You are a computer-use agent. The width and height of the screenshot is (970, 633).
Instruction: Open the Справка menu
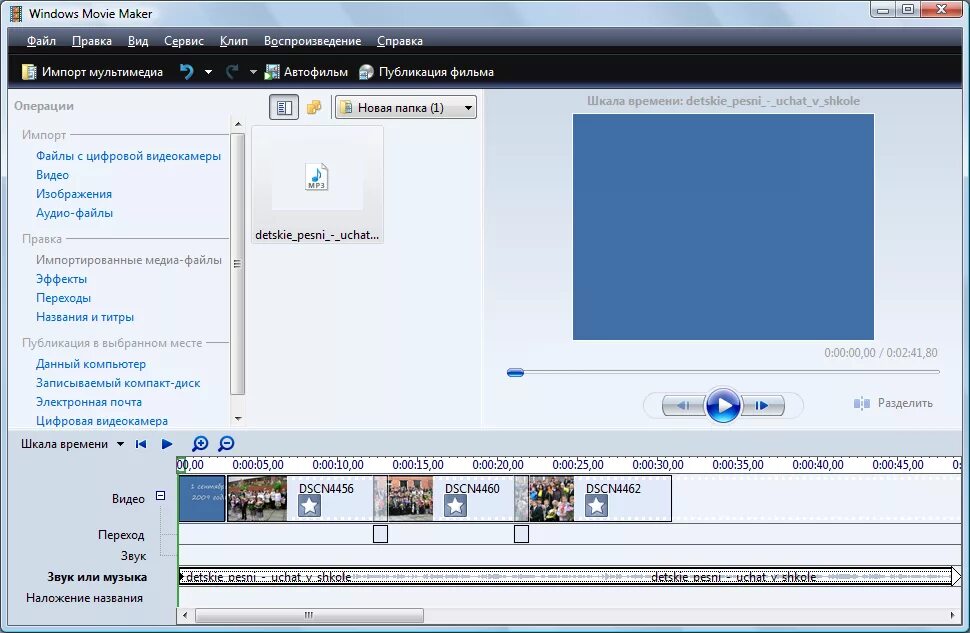click(400, 41)
